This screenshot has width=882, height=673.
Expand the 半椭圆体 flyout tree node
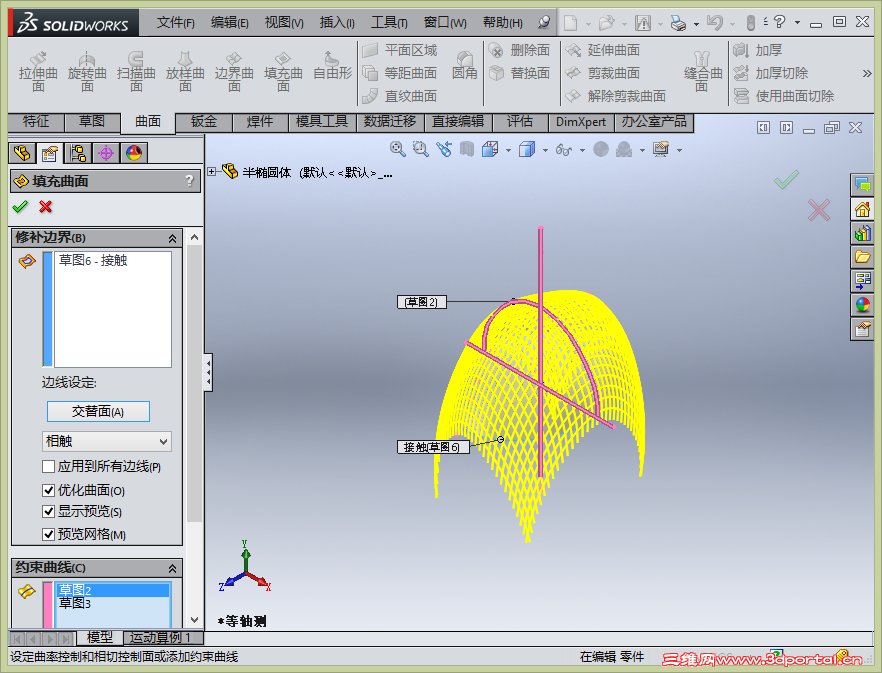(212, 172)
